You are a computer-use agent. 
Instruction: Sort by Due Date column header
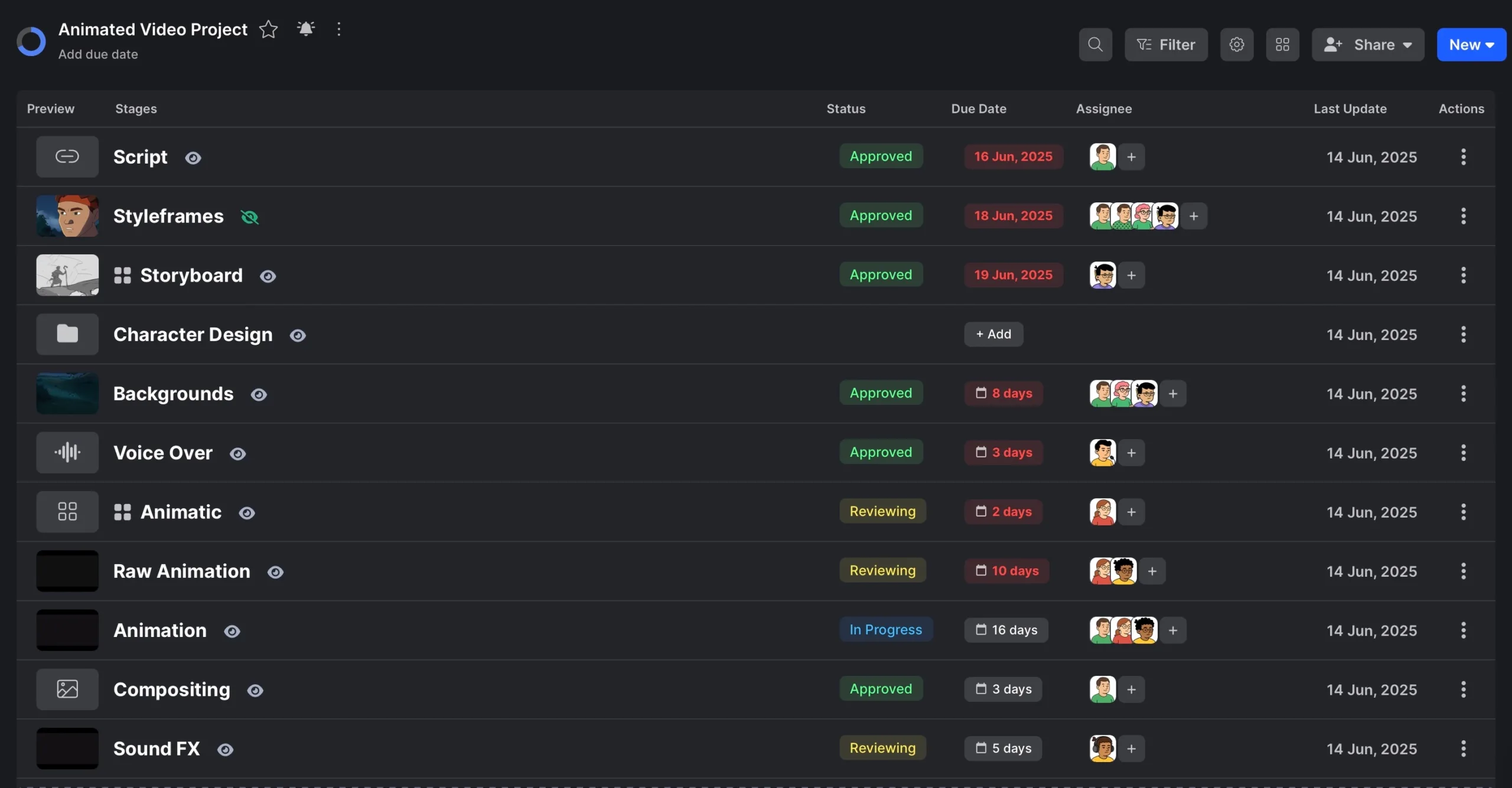tap(978, 109)
